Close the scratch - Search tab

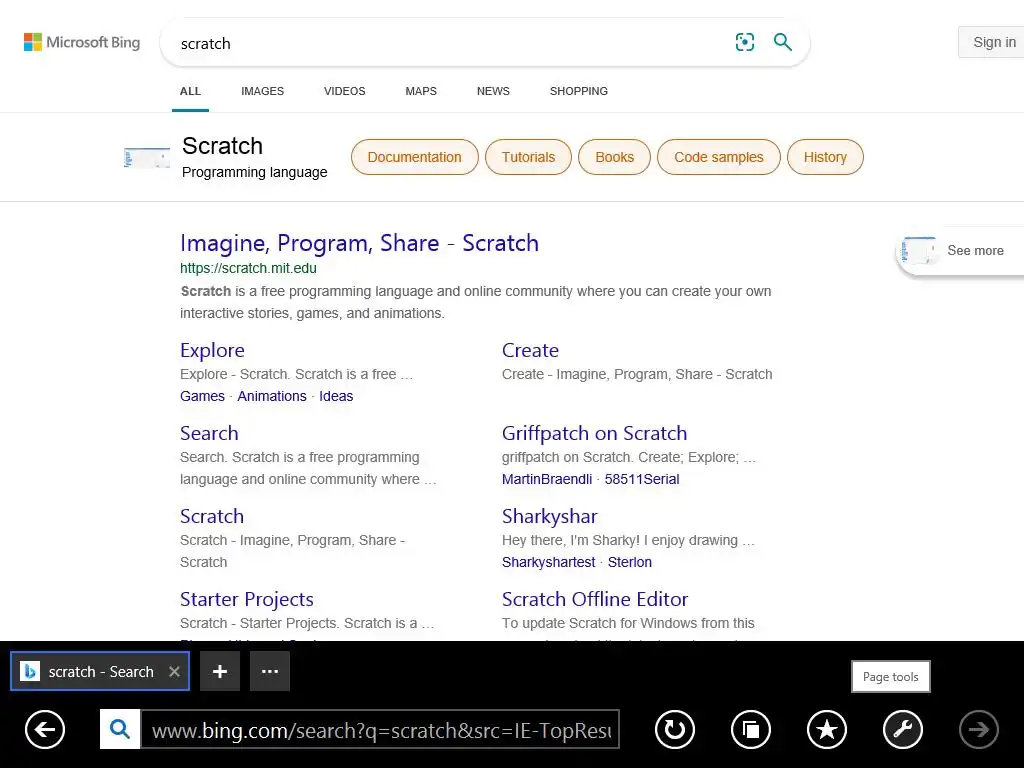174,671
